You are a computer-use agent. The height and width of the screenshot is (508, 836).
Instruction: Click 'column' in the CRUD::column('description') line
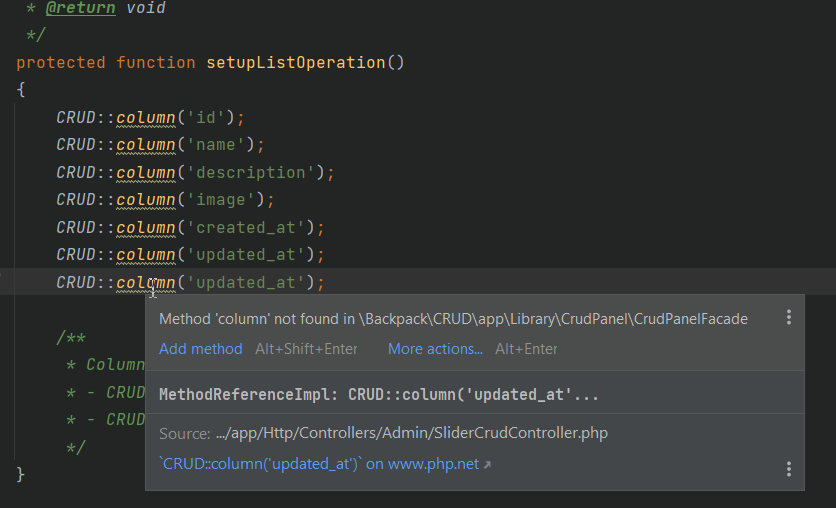146,173
